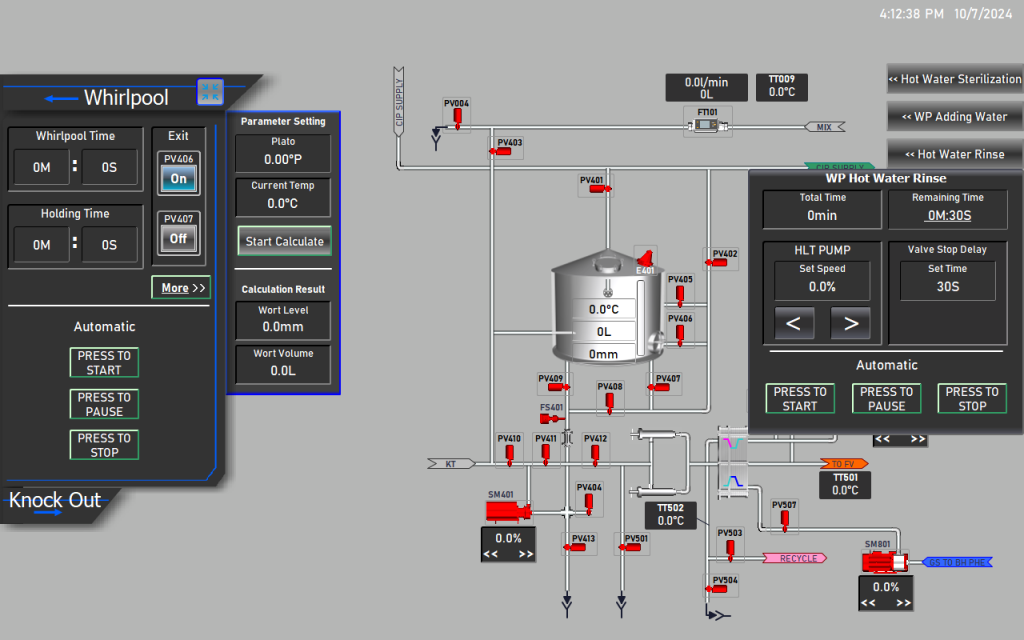Screen dimensions: 1024x640
Task: Click the TT009 temperature readout
Action: click(x=782, y=87)
